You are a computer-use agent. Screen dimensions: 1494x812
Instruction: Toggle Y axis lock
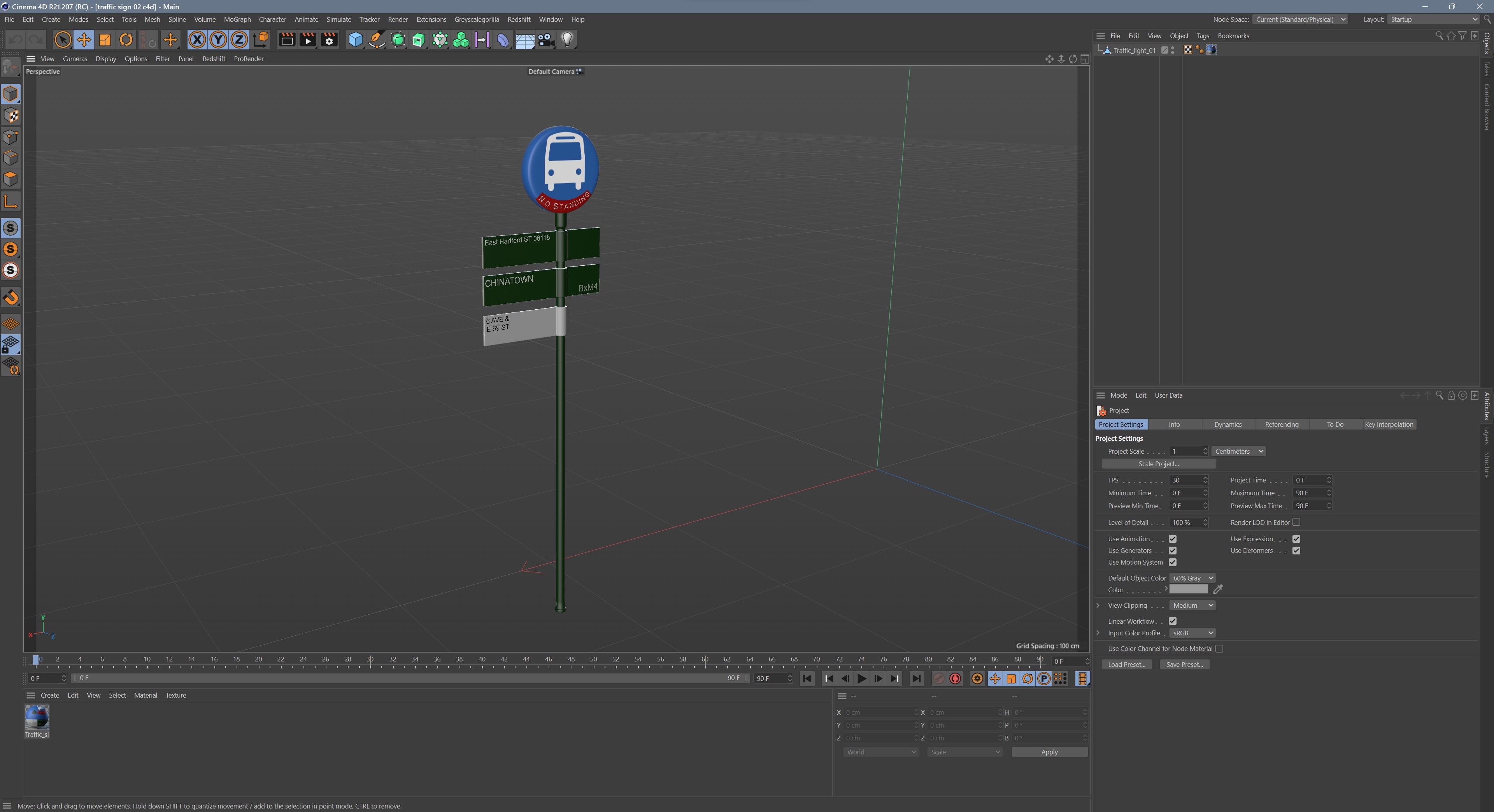pyautogui.click(x=218, y=39)
